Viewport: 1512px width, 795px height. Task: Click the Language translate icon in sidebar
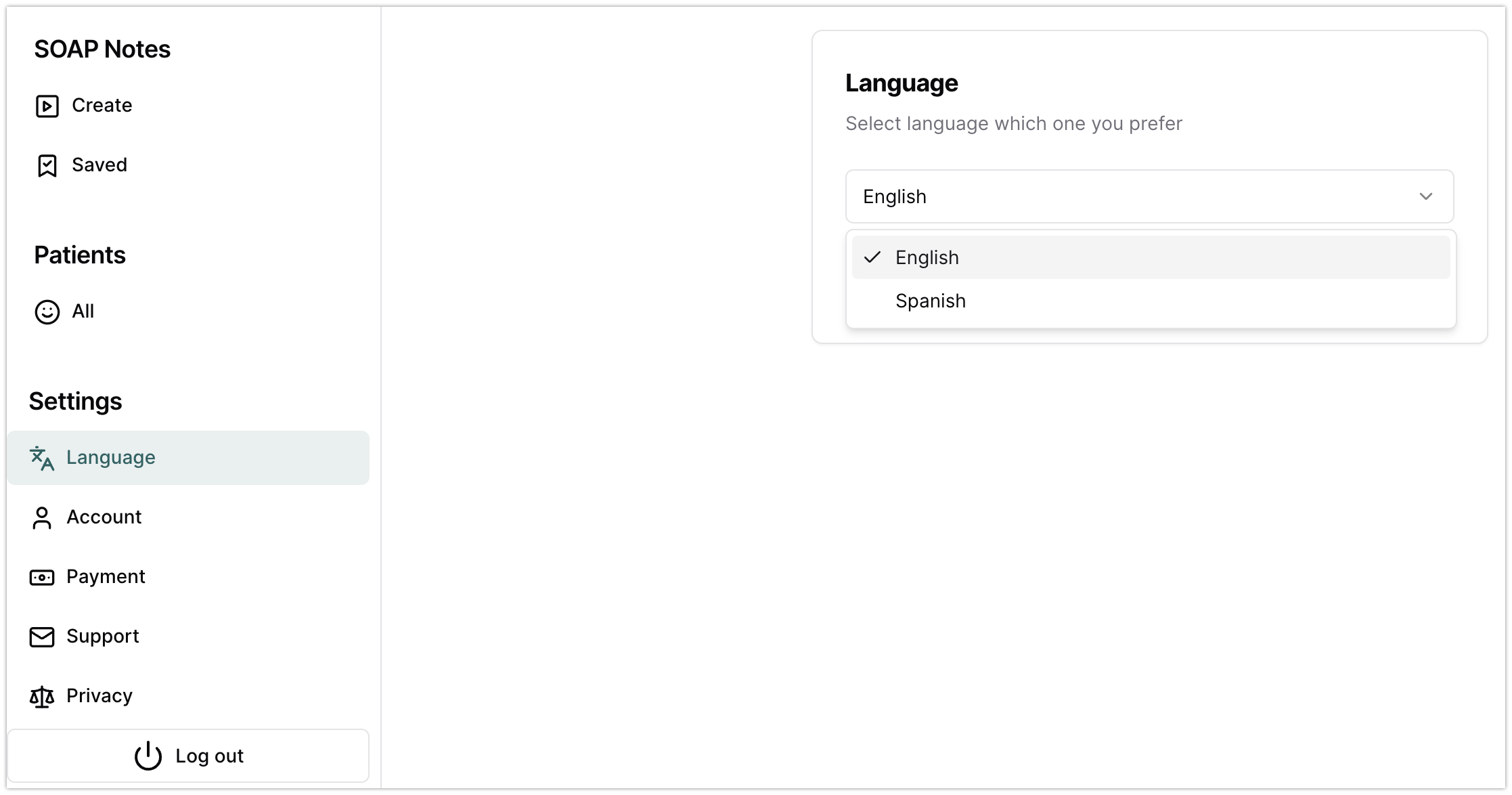click(x=41, y=458)
